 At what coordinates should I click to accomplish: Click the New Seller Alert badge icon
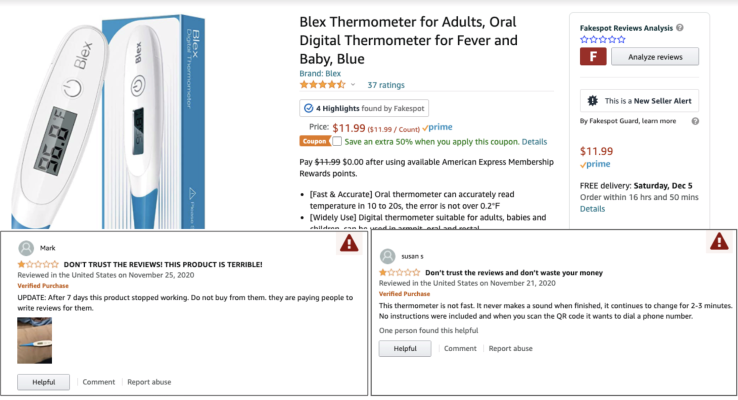pos(593,101)
